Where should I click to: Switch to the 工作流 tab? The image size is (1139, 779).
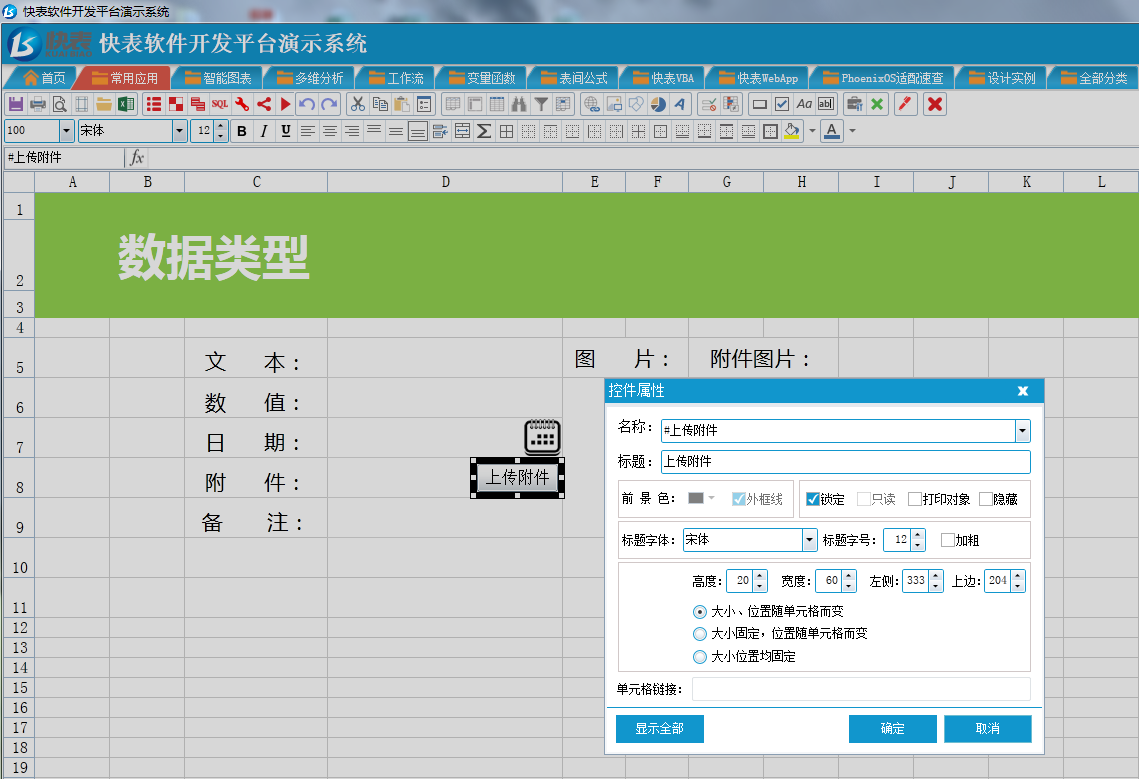[x=396, y=78]
